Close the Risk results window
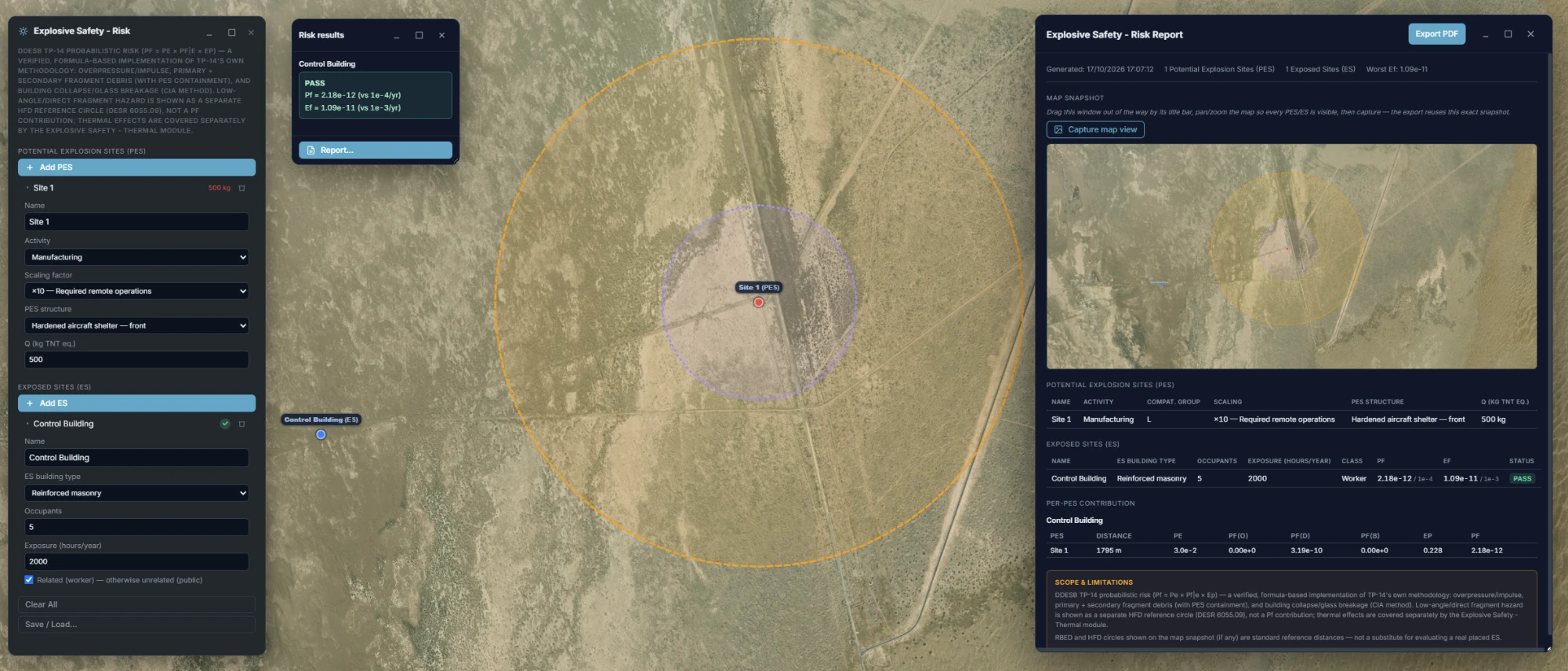Image resolution: width=1568 pixels, height=671 pixels. point(441,35)
